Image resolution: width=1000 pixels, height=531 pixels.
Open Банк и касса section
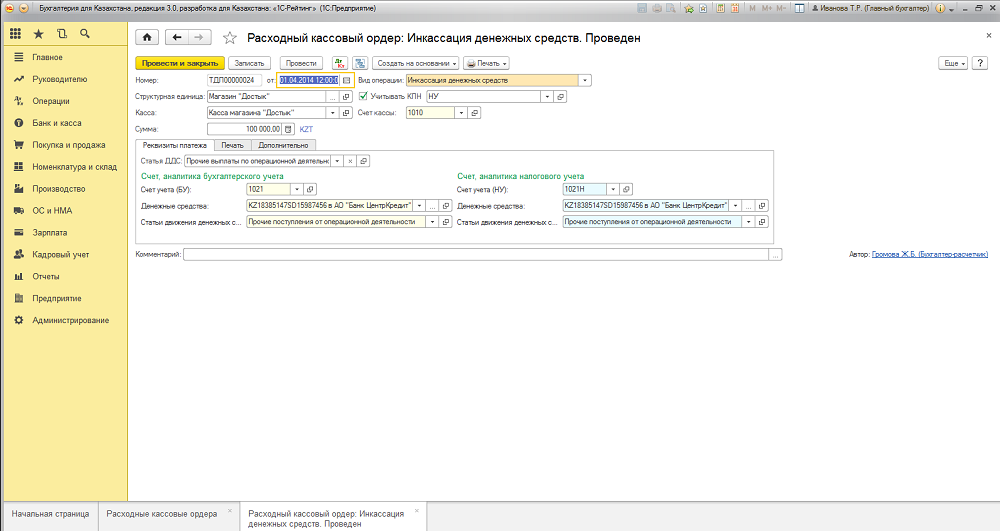(x=57, y=123)
